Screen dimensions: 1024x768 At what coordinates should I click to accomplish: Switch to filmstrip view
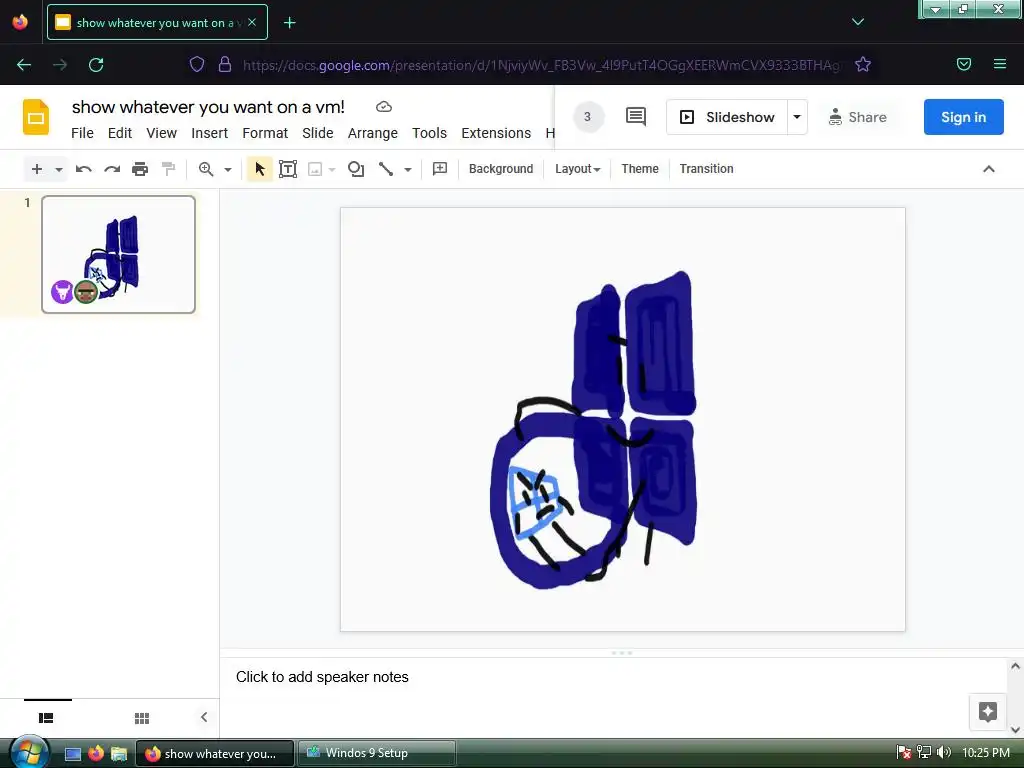click(x=46, y=718)
